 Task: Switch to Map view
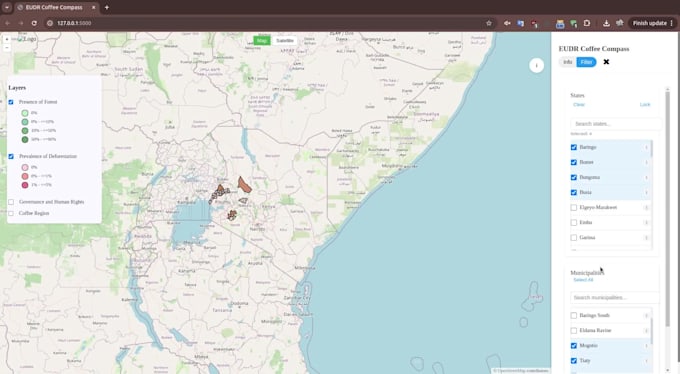[262, 40]
